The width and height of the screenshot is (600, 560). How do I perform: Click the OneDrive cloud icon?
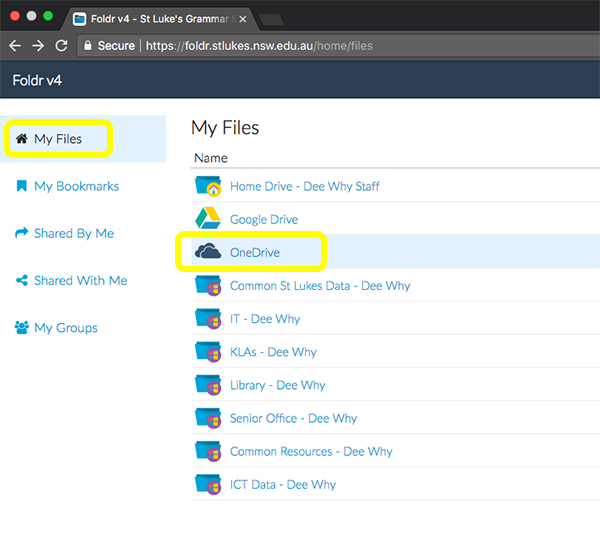[x=207, y=252]
